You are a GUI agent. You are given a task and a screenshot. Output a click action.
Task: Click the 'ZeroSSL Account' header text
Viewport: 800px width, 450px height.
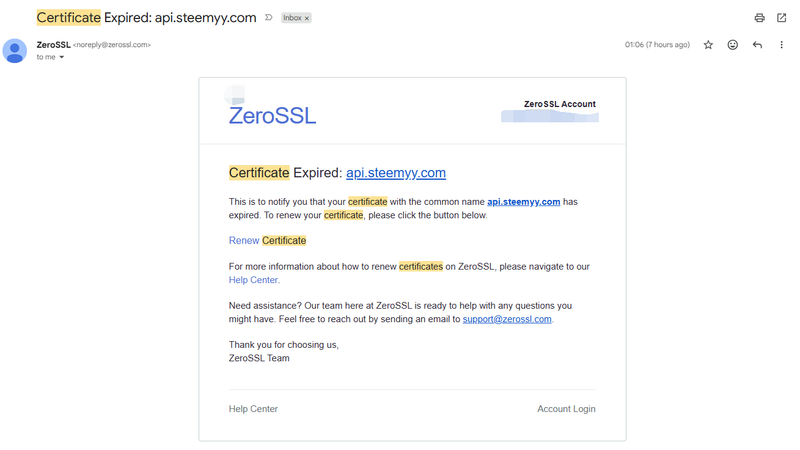coord(560,104)
